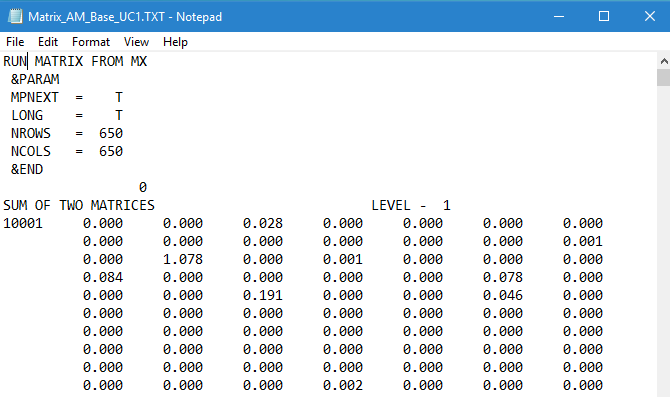670x397 pixels.
Task: Click the T value of MPNEXT
Action: (119, 97)
